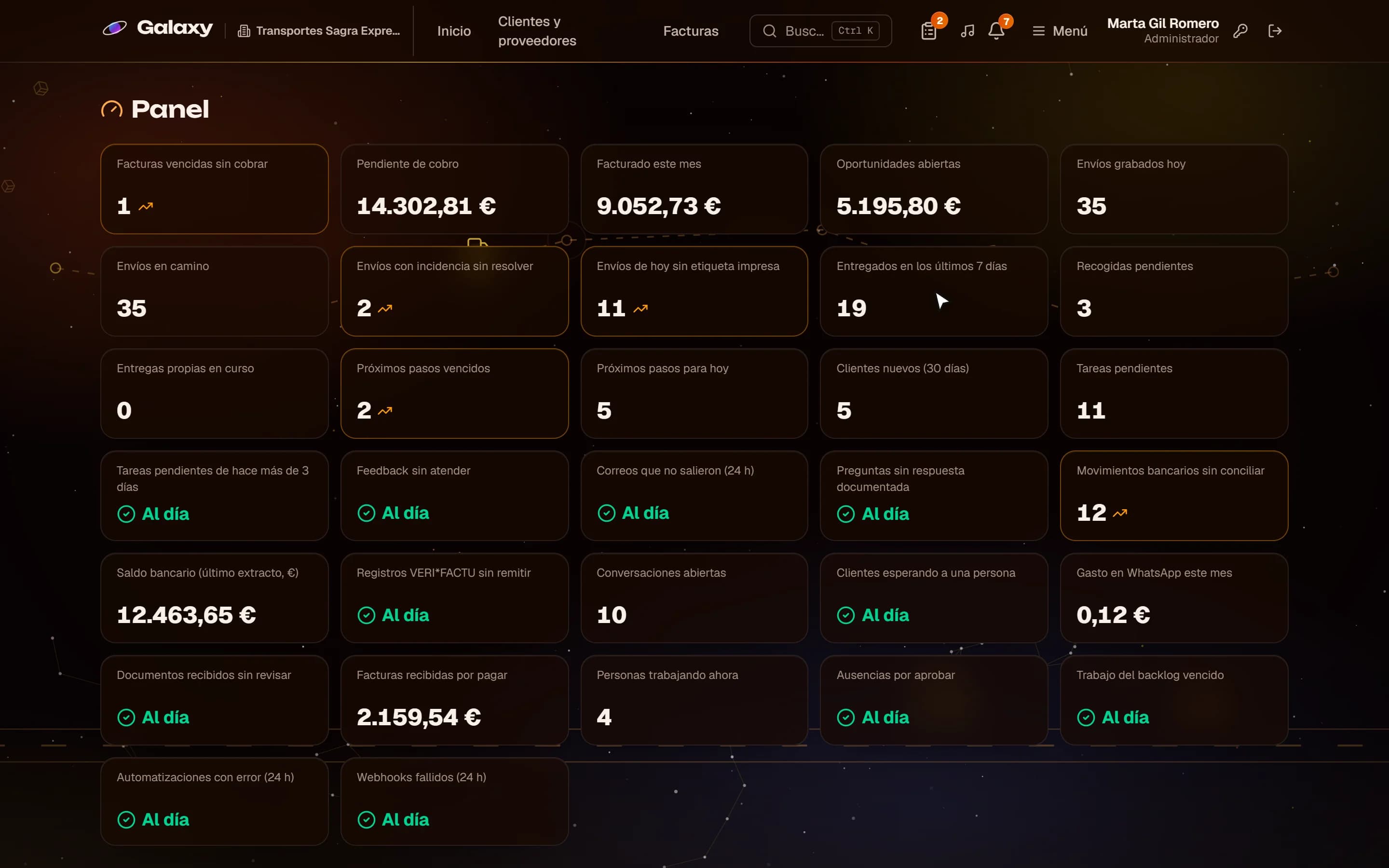Open the Pendiente de cobro card
This screenshot has width=1389, height=868.
click(454, 189)
